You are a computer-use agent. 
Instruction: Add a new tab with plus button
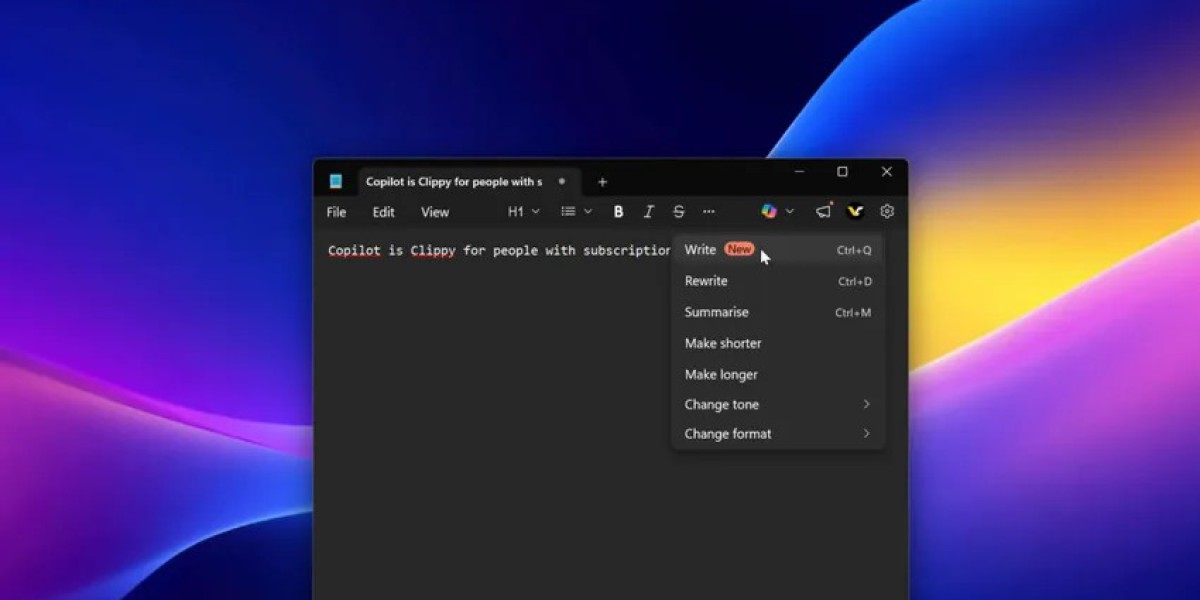click(602, 182)
